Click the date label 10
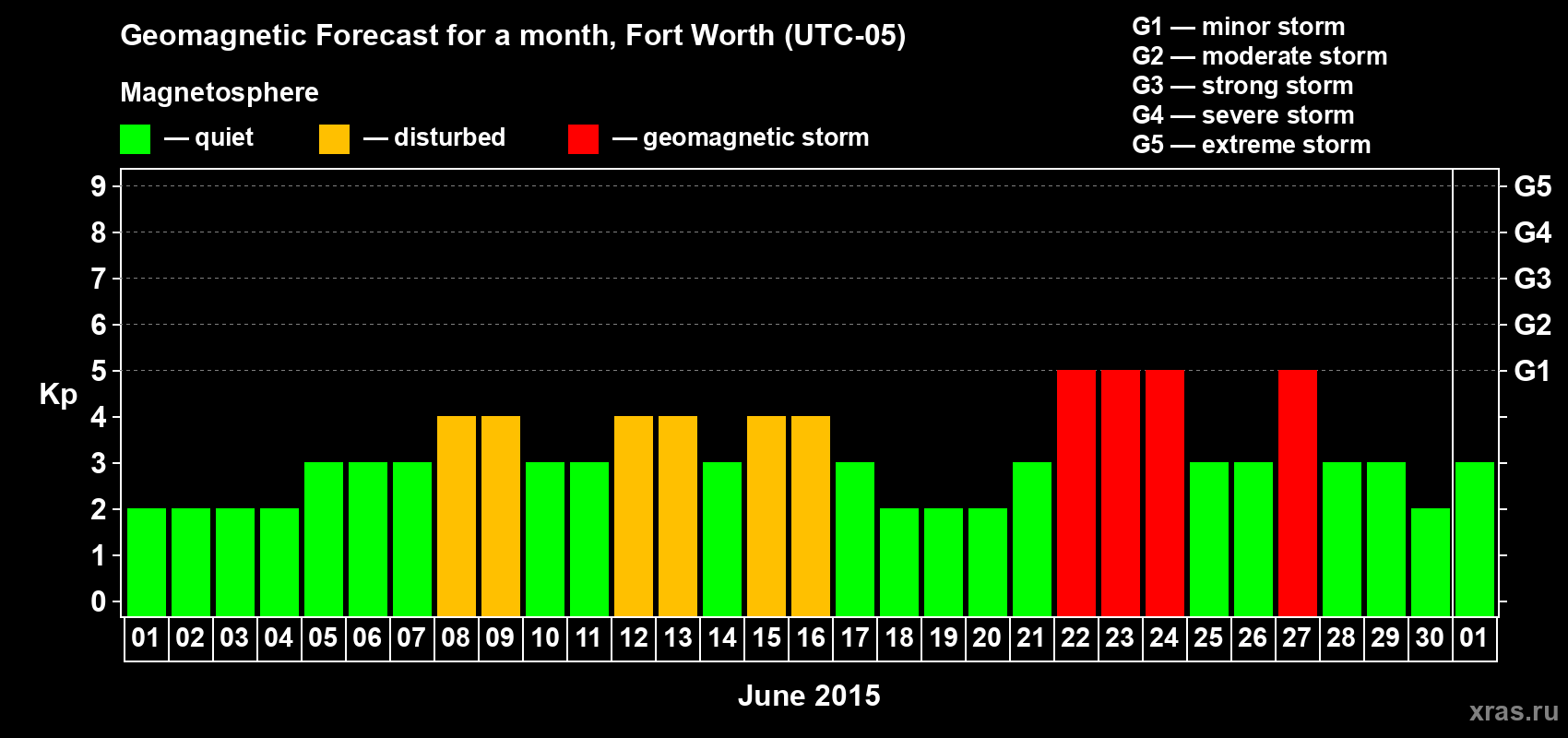The height and width of the screenshot is (738, 1568). (544, 637)
